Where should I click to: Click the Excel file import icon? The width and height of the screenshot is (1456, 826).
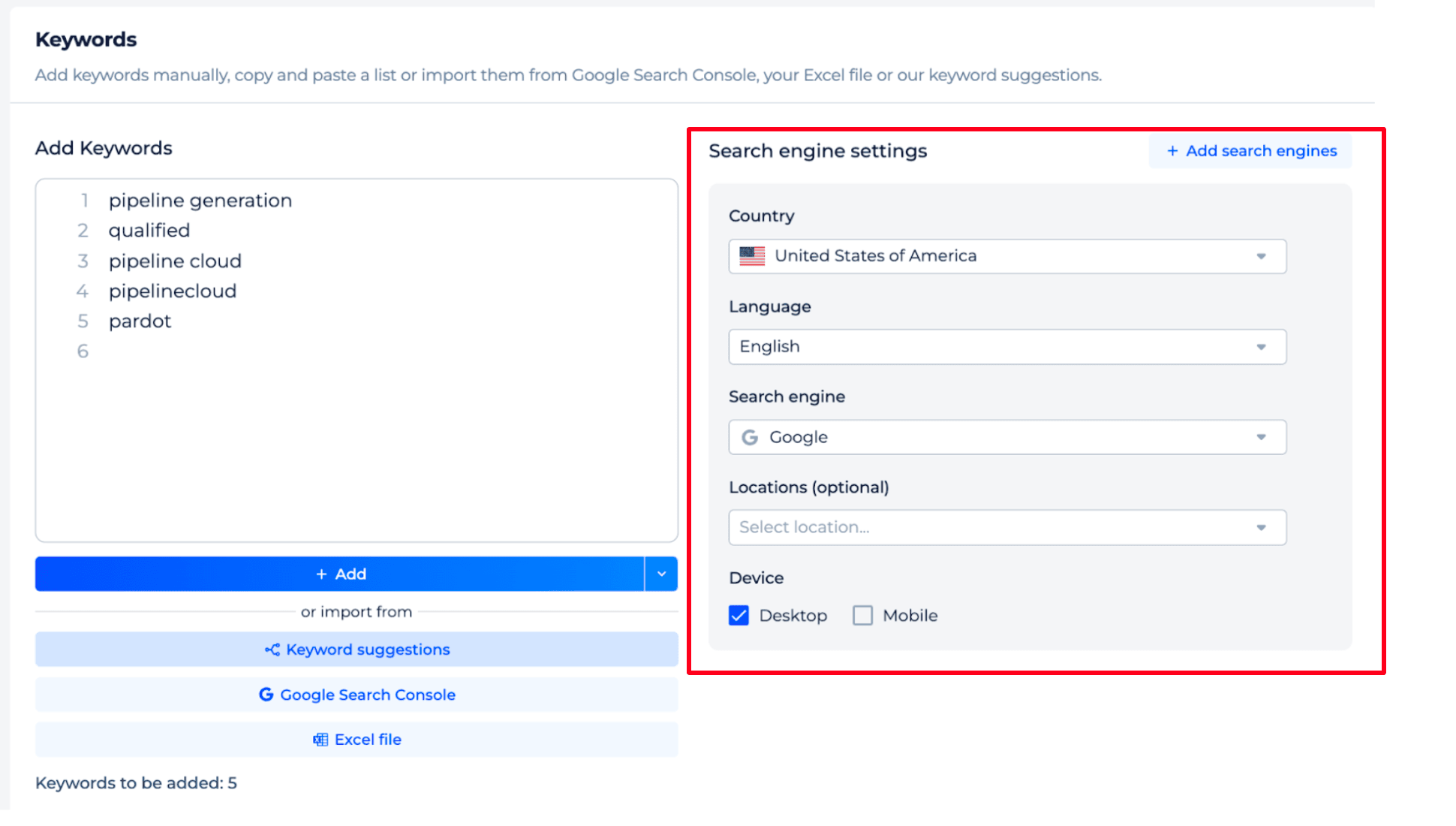coord(321,739)
